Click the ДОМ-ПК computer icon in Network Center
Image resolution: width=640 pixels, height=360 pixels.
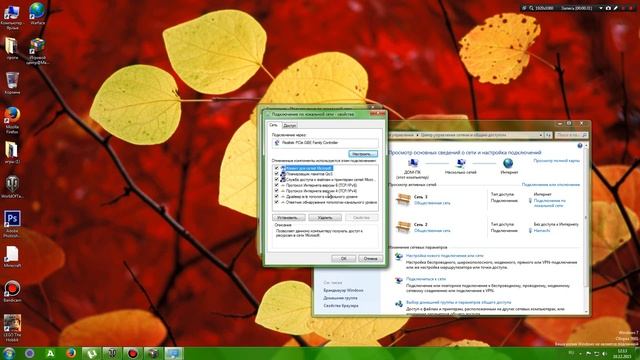(x=413, y=164)
